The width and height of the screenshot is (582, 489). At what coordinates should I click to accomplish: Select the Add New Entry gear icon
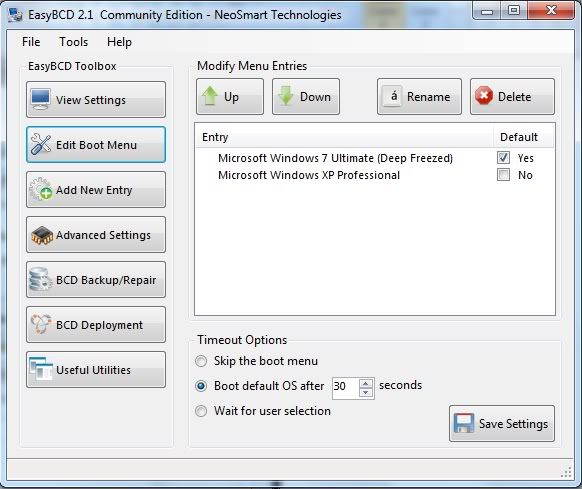click(41, 189)
